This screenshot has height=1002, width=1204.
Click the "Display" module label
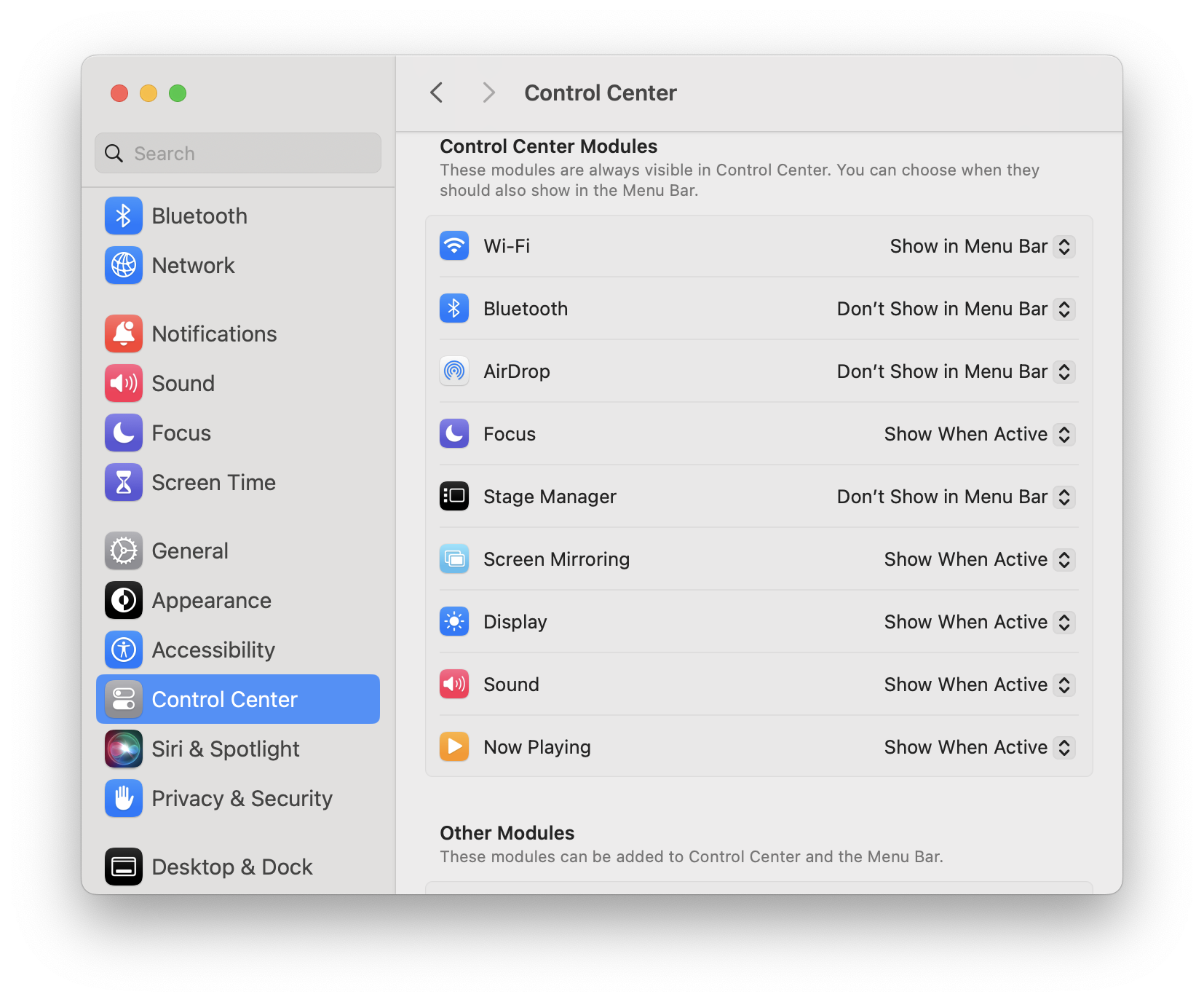(515, 622)
